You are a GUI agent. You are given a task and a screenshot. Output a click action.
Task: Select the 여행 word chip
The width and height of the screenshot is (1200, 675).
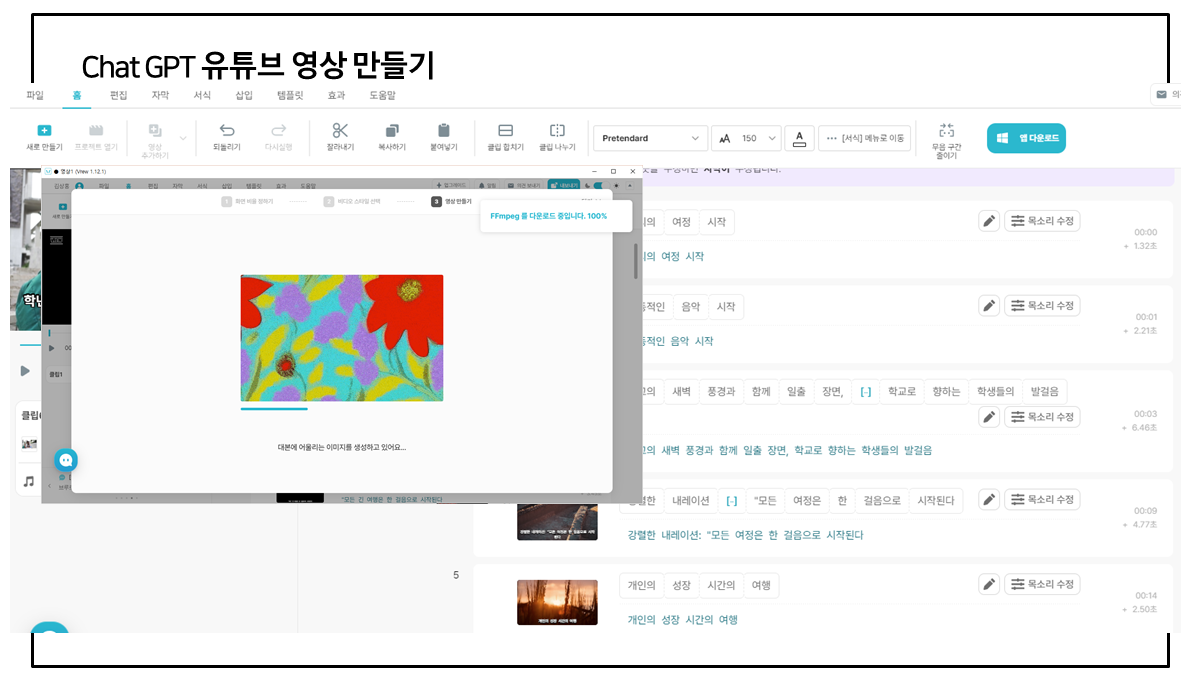[x=762, y=585]
